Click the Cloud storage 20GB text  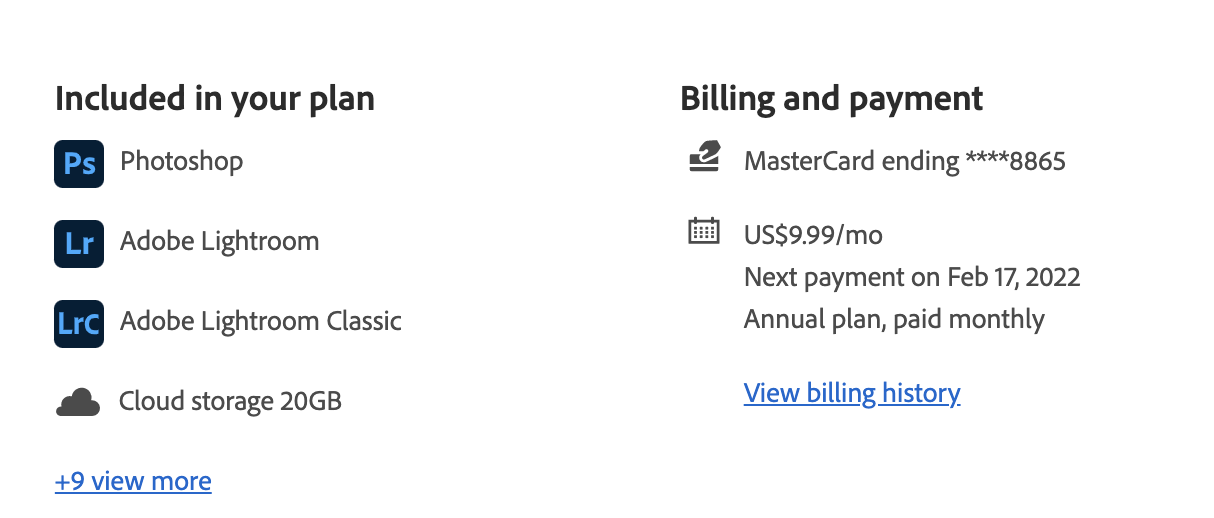click(230, 401)
